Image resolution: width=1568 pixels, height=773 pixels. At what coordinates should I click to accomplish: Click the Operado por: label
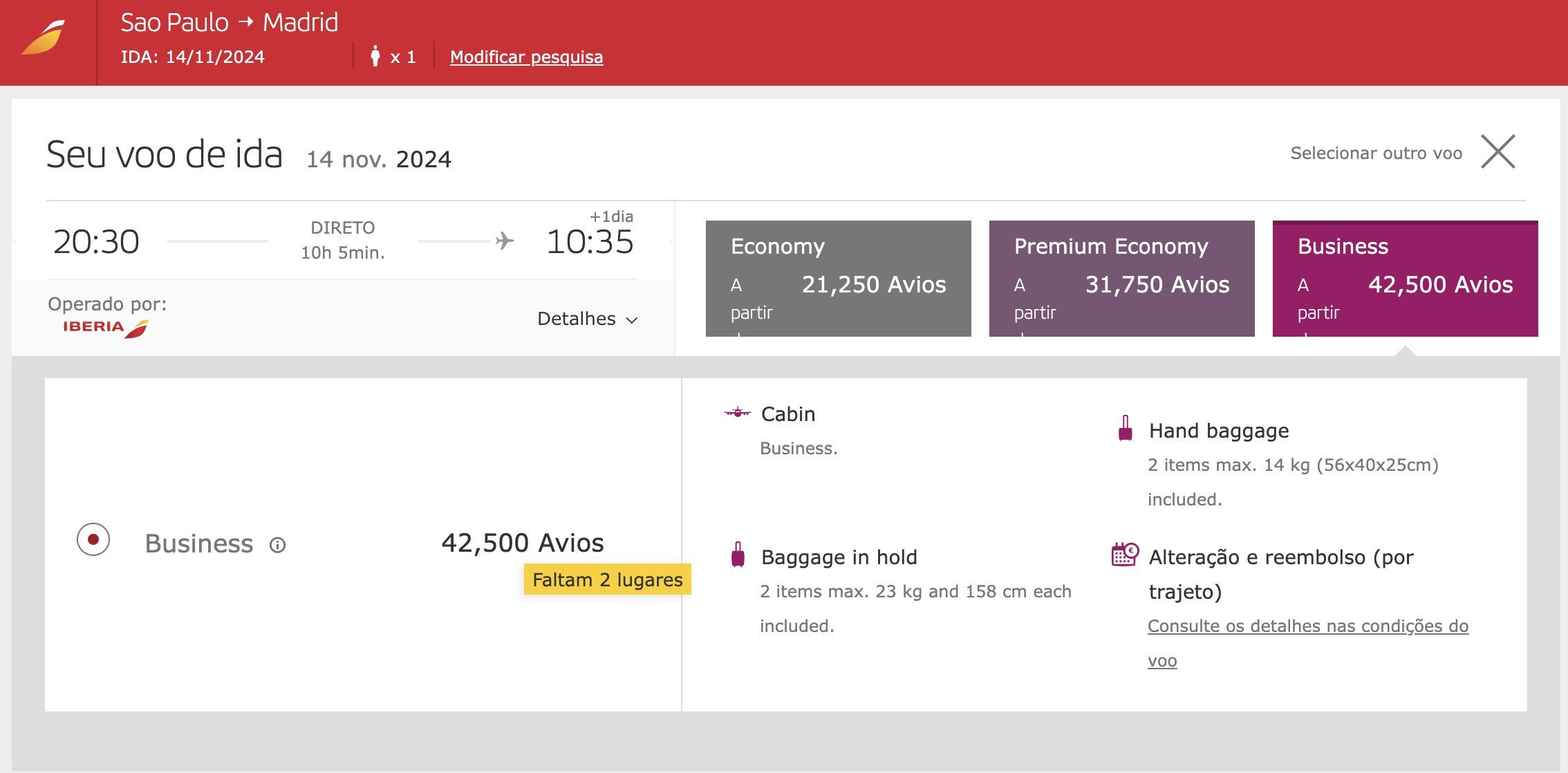coord(107,304)
